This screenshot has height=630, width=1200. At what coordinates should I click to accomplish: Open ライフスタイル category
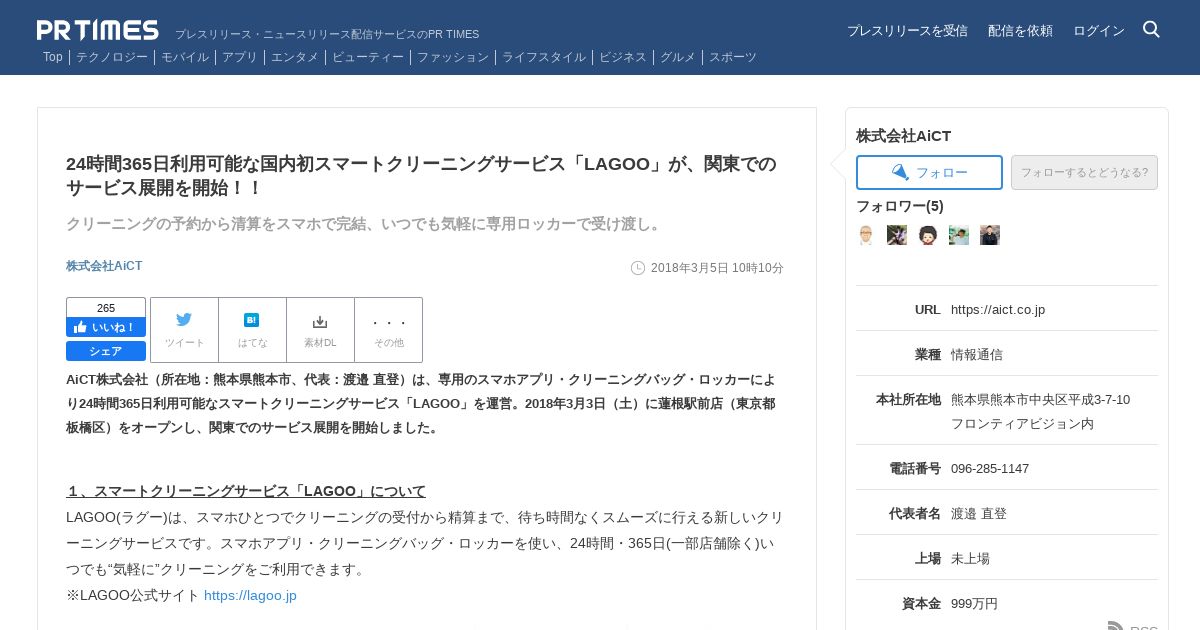(544, 57)
